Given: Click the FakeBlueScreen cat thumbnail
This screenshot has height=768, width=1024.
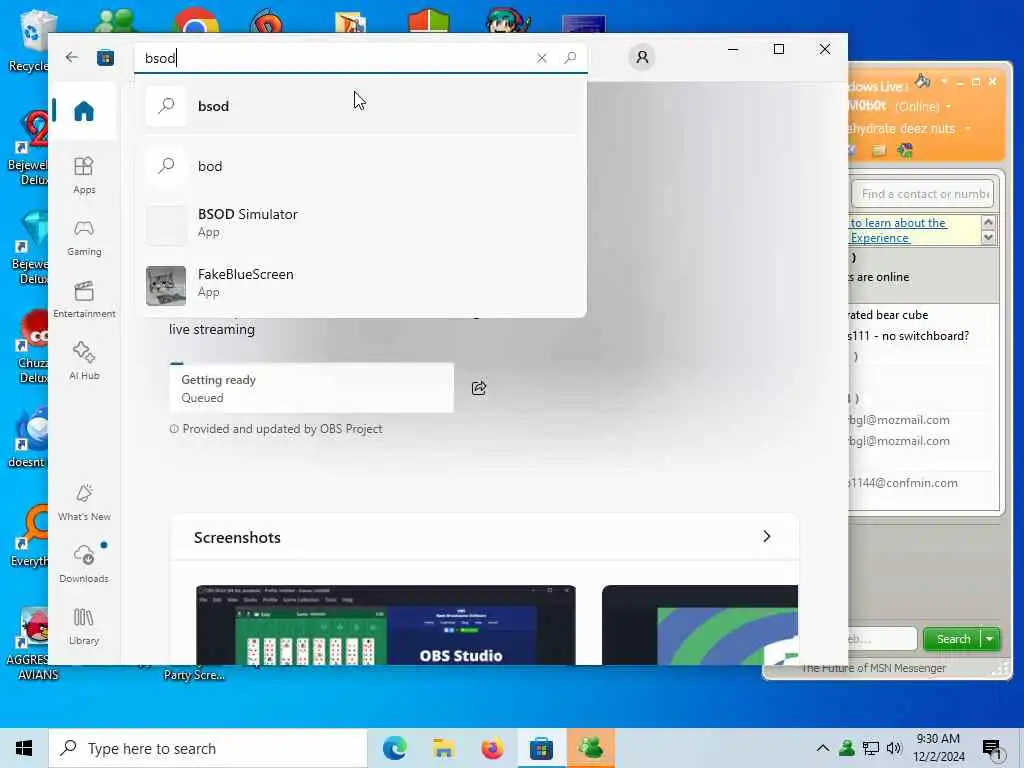Looking at the screenshot, I should pos(166,285).
